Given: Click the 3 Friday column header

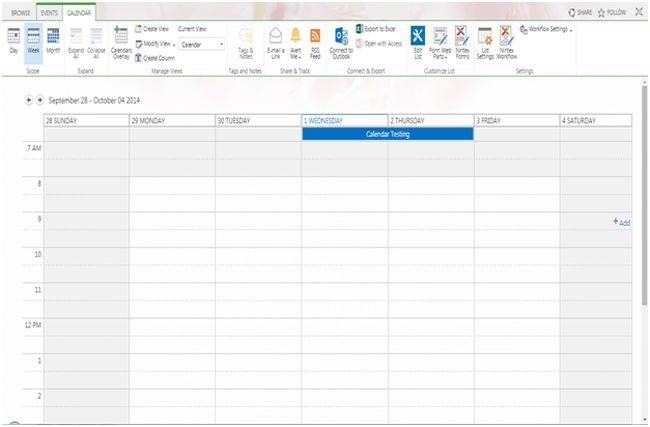Looking at the screenshot, I should (517, 121).
